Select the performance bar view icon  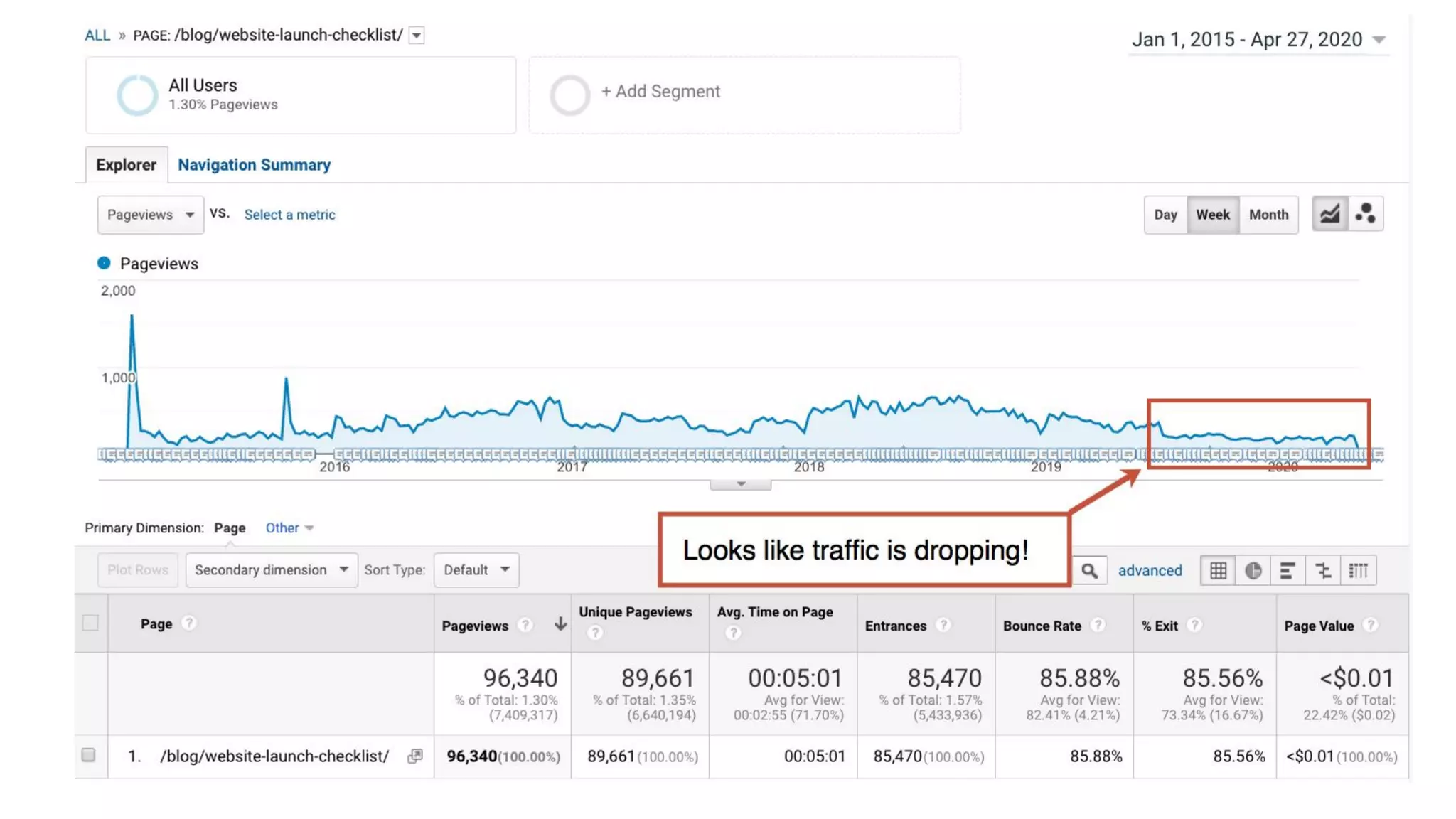1288,571
